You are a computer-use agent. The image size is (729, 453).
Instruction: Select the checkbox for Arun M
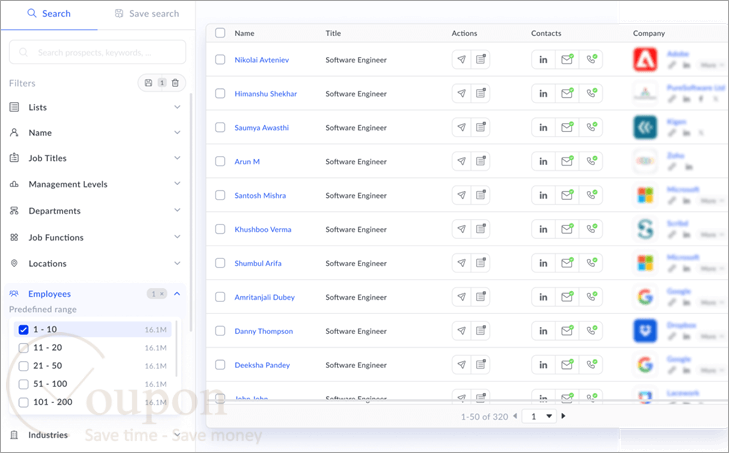[220, 161]
